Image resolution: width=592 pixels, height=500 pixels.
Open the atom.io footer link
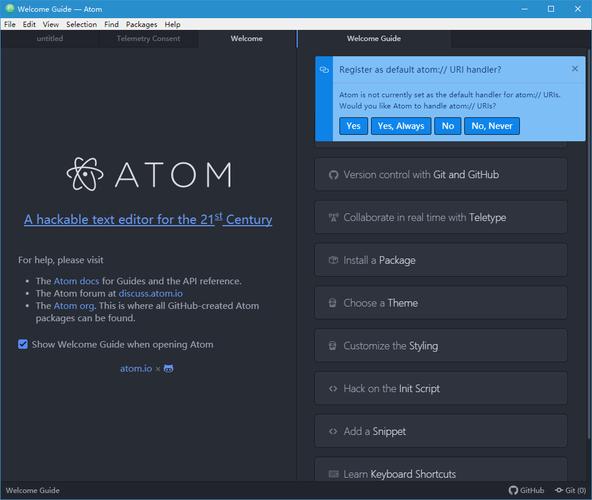point(136,369)
